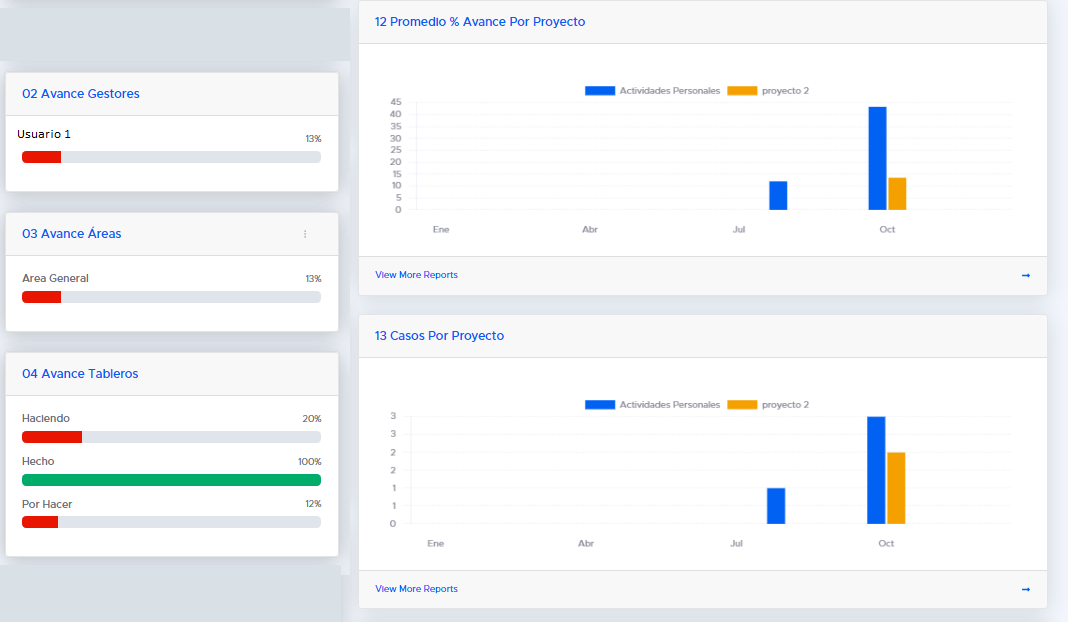This screenshot has width=1068, height=622.
Task: Click the Haciendo progress bar
Action: pos(171,437)
